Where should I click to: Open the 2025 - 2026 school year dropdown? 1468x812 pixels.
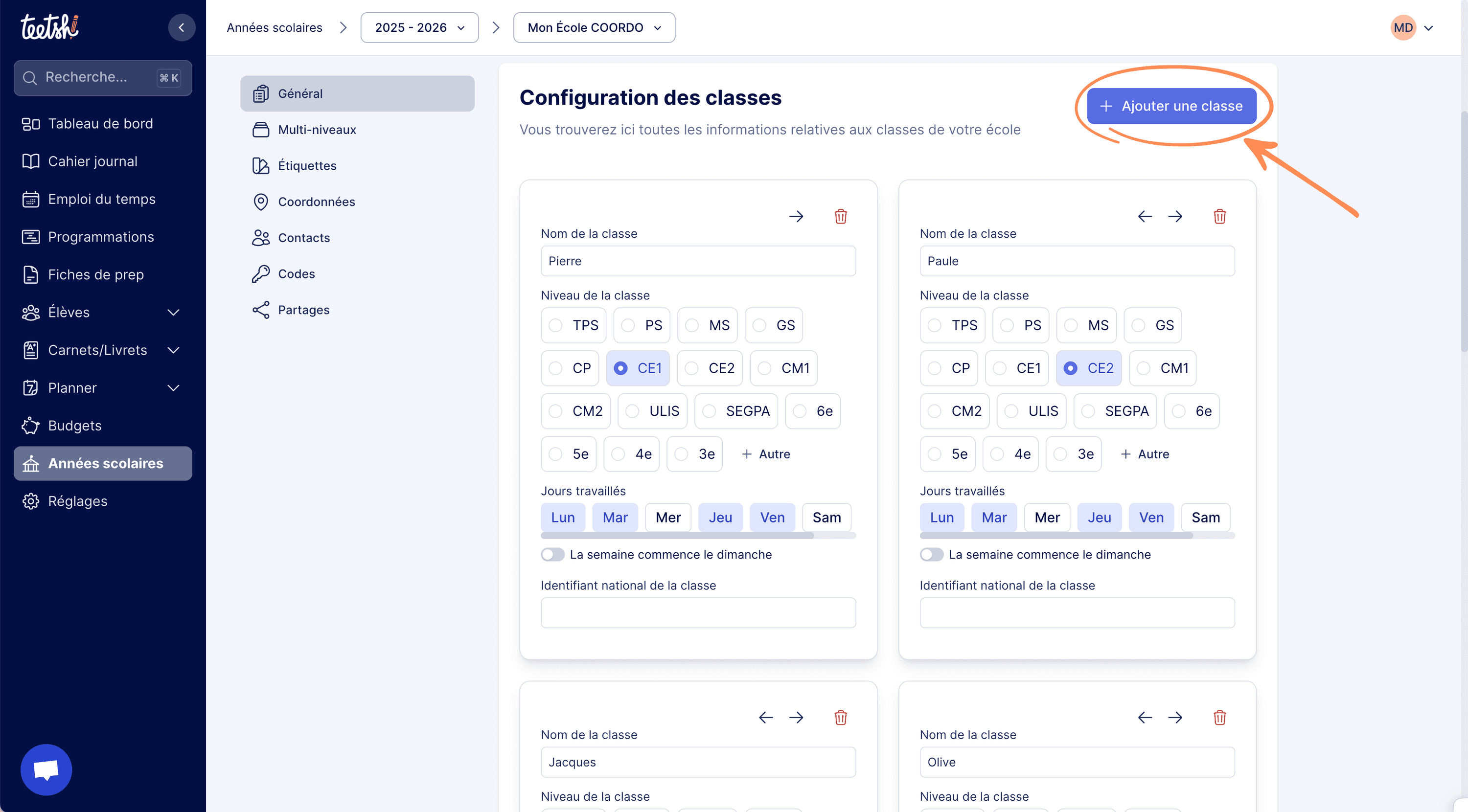419,27
